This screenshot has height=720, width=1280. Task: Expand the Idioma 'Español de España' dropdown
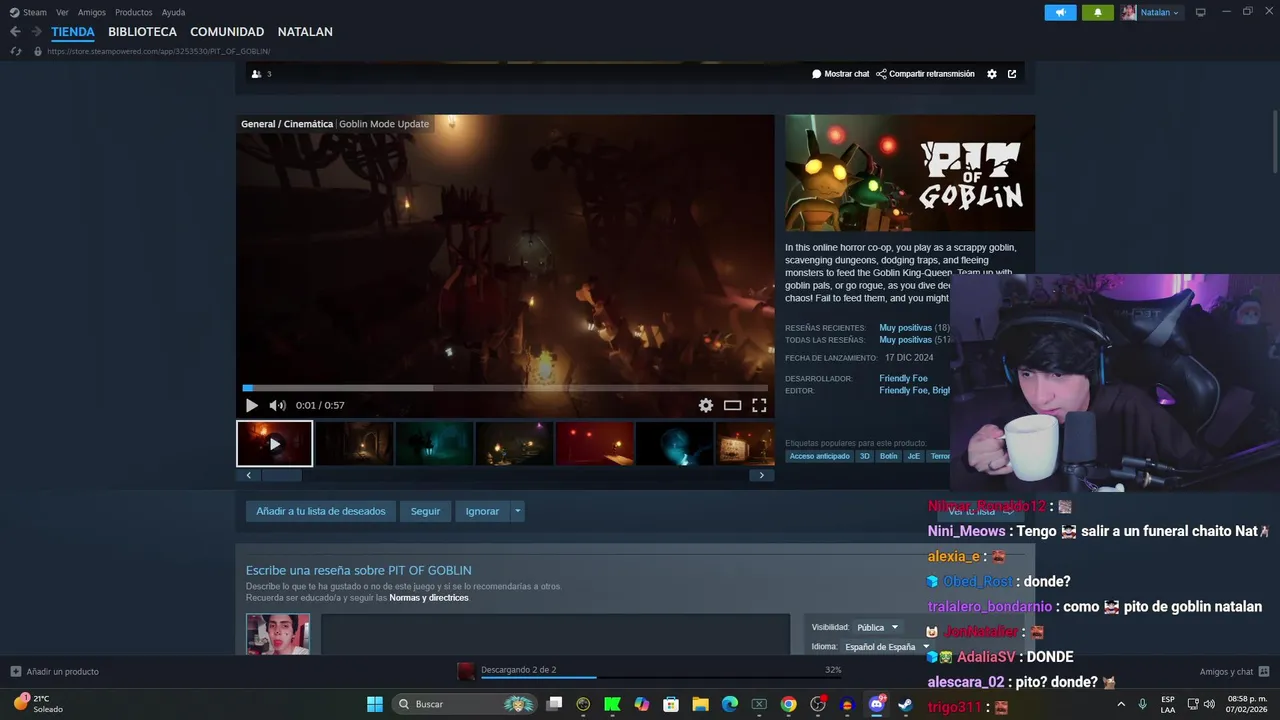[x=887, y=647]
